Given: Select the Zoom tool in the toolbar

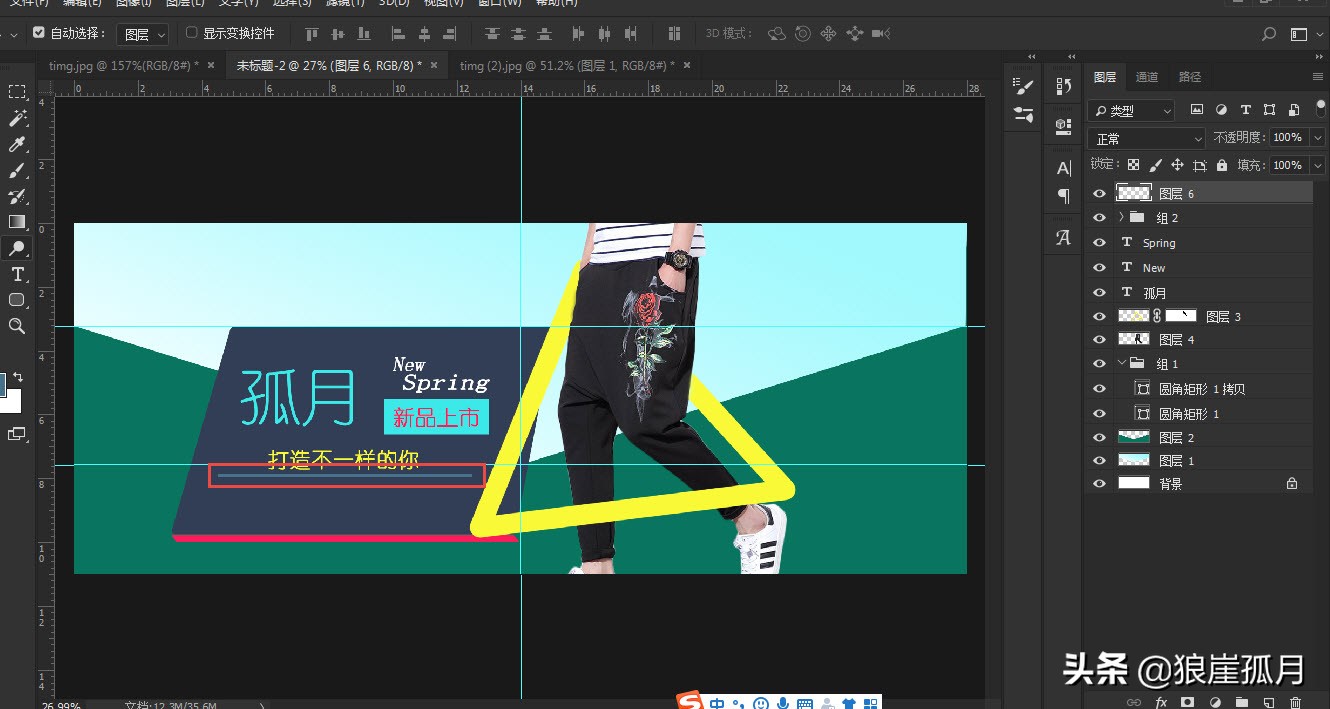Looking at the screenshot, I should coord(16,326).
